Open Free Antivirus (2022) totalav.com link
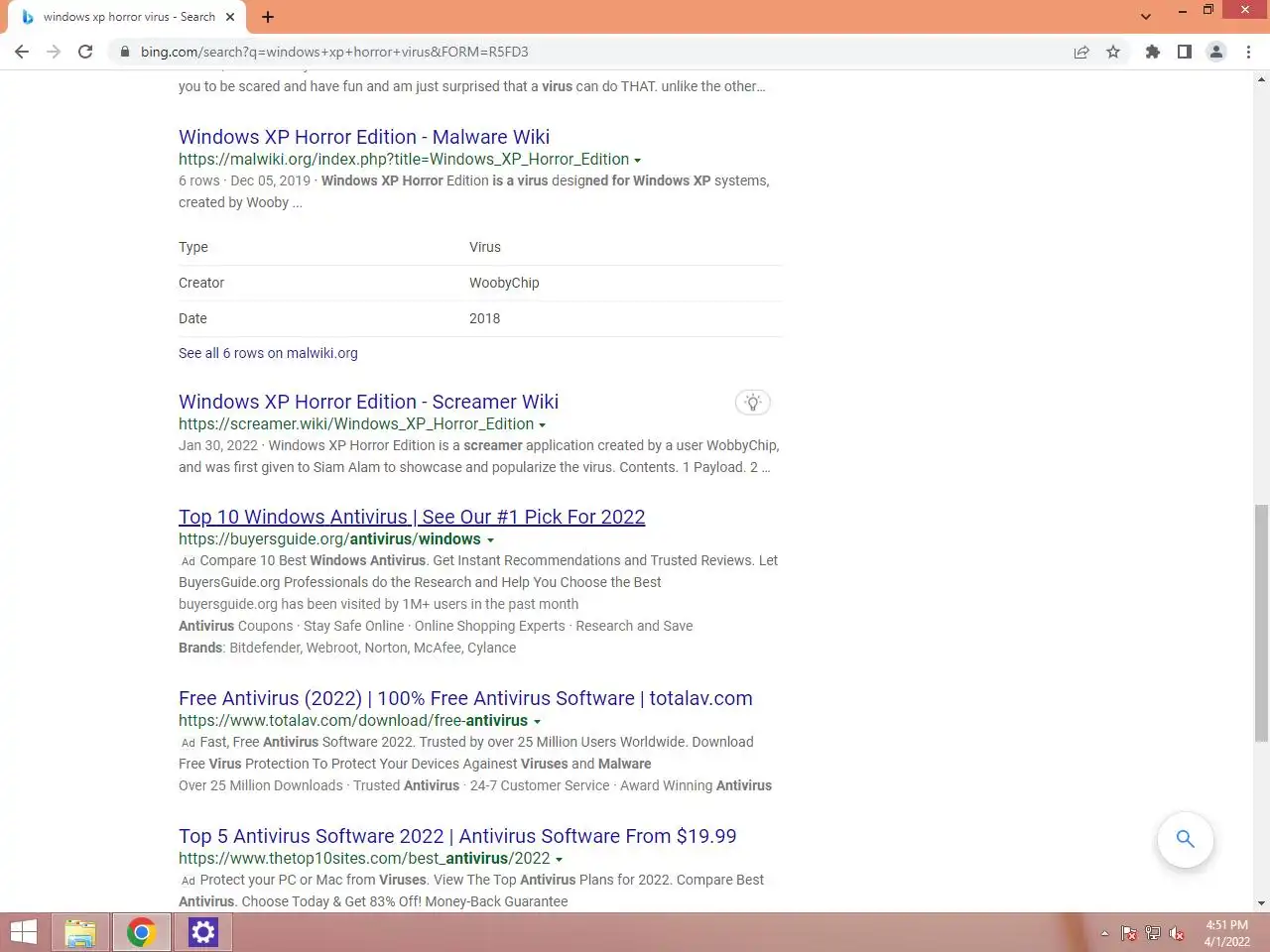The width and height of the screenshot is (1270, 952). (465, 698)
